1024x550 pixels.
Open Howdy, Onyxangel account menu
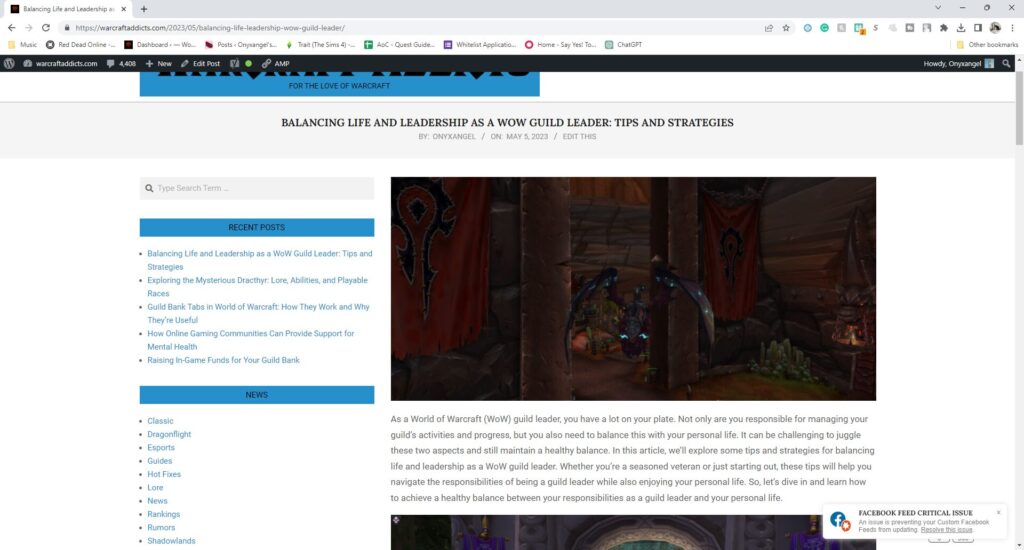(958, 63)
